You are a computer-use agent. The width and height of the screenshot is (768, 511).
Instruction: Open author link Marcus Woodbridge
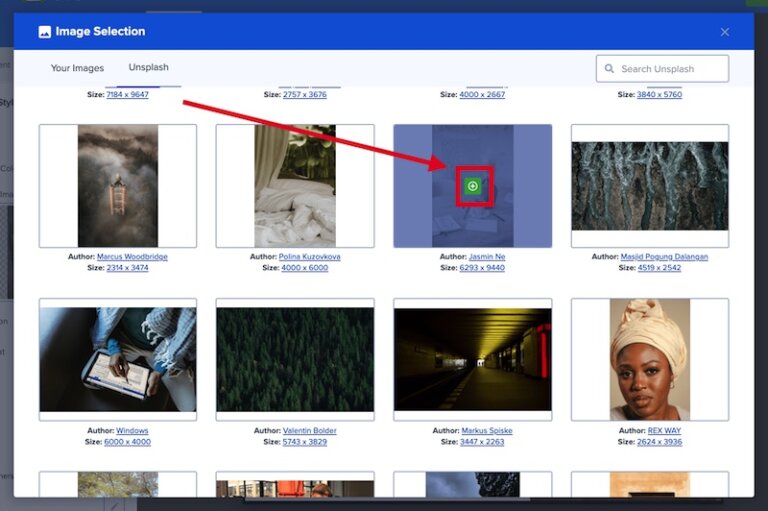pyautogui.click(x=132, y=257)
